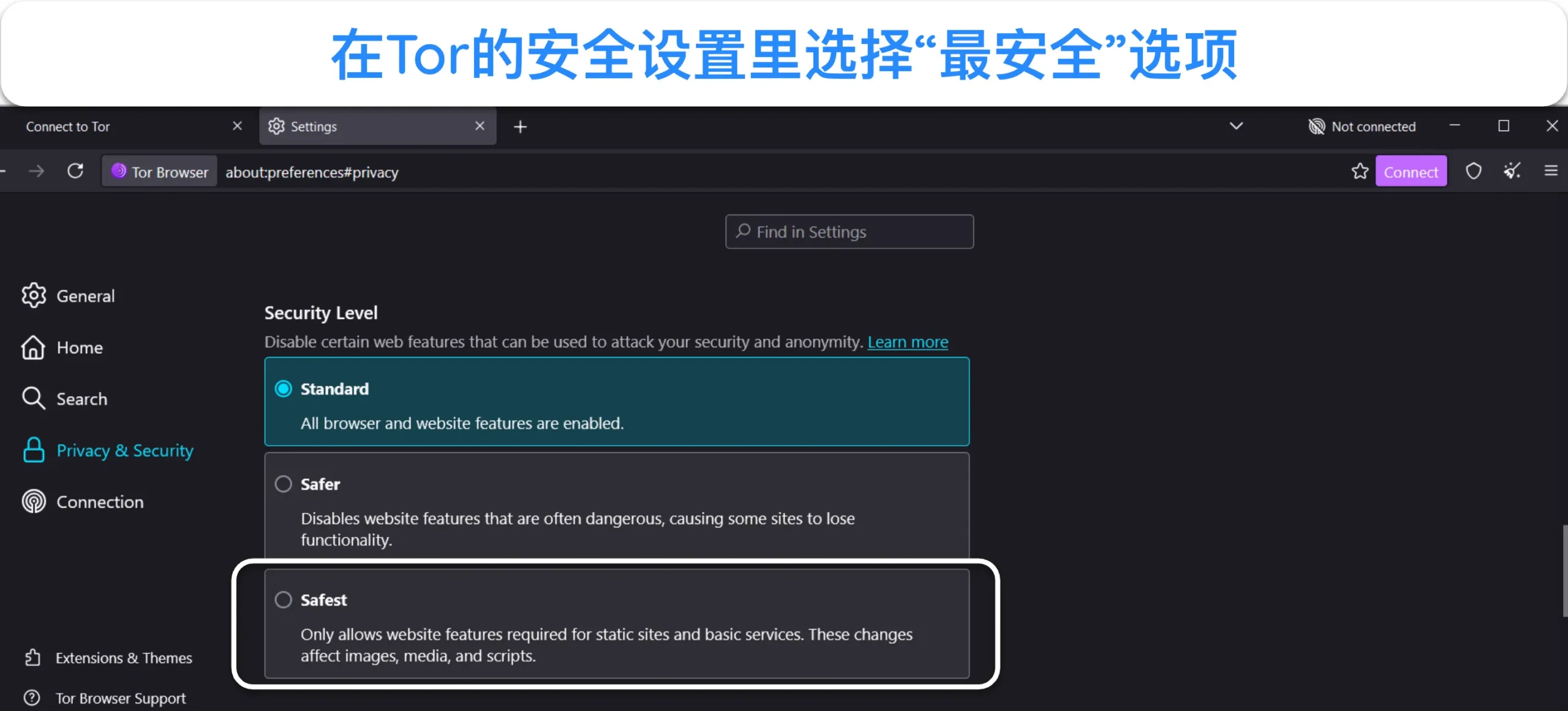Expand the list all tabs chevron

[x=1236, y=126]
